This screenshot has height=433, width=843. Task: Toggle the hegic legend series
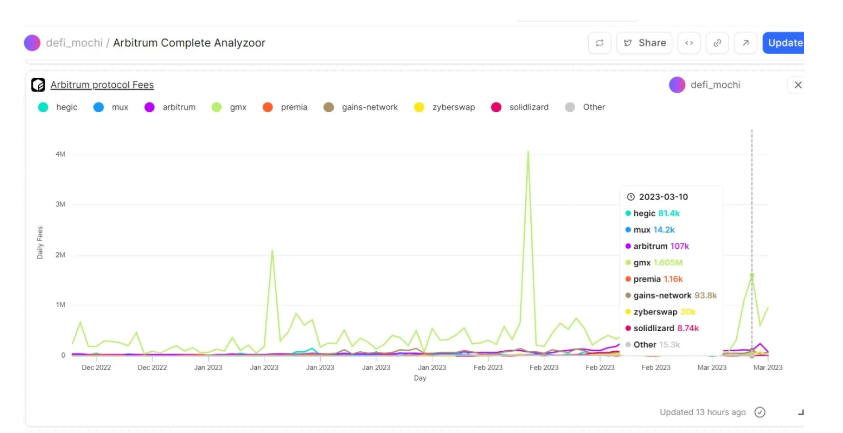point(58,107)
